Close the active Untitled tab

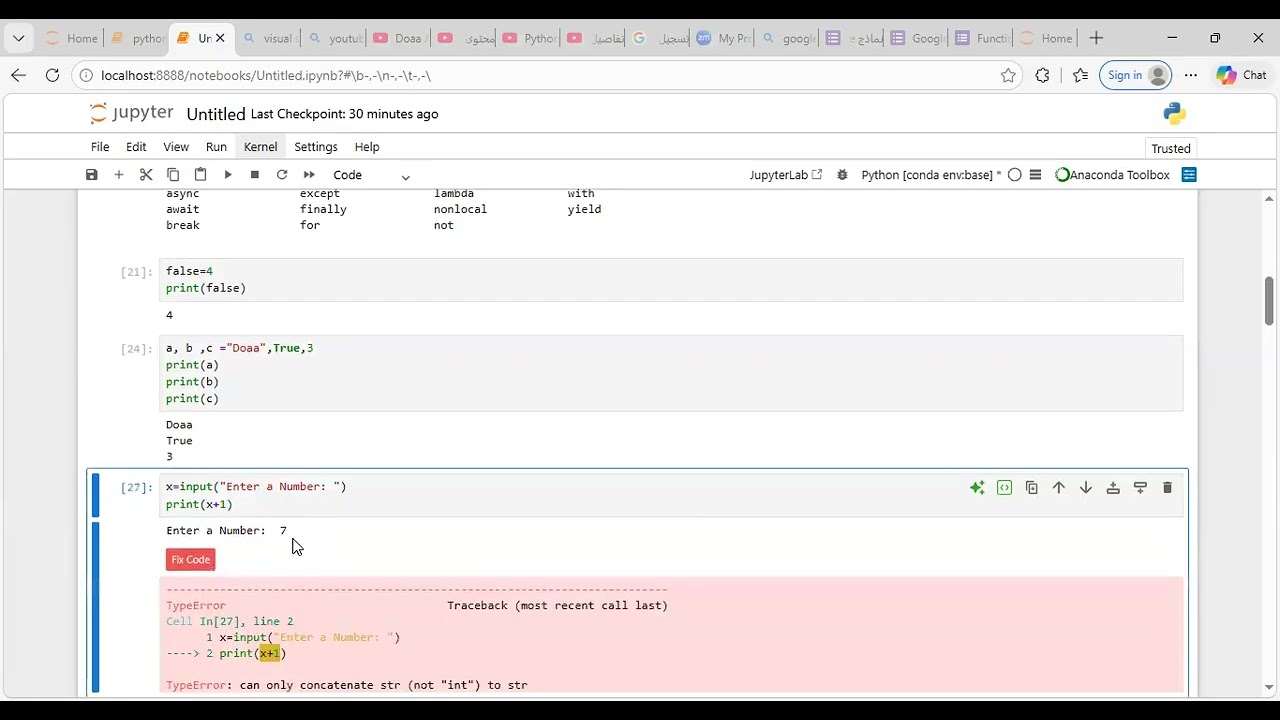[220, 38]
